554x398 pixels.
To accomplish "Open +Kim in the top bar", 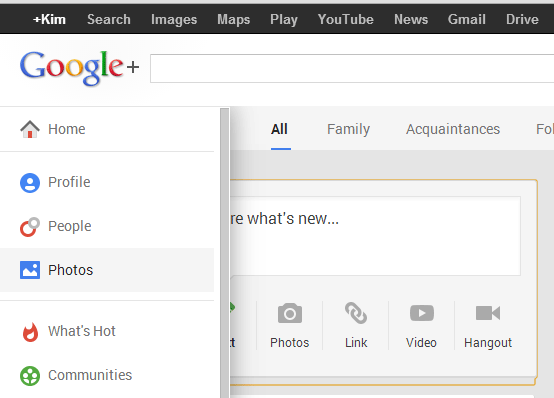I will [x=49, y=19].
